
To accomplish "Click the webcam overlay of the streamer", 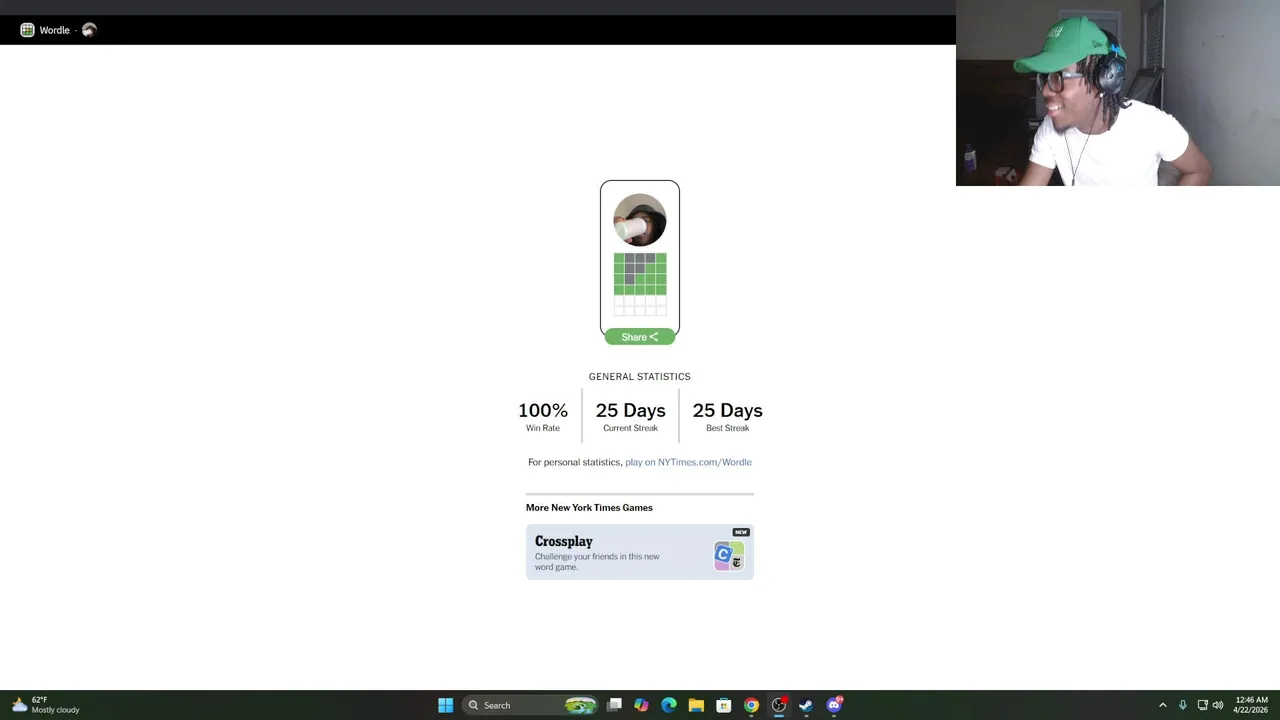I will (x=1118, y=93).
